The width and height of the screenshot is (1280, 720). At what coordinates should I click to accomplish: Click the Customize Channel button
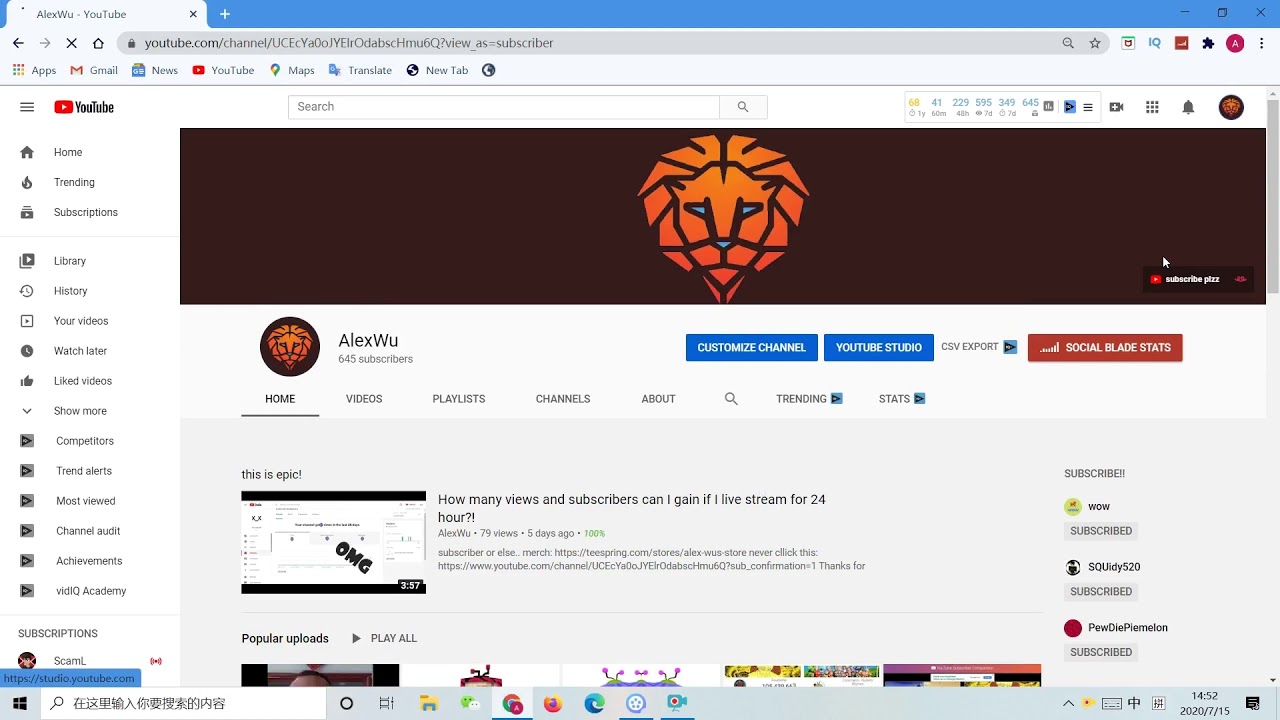[751, 348]
